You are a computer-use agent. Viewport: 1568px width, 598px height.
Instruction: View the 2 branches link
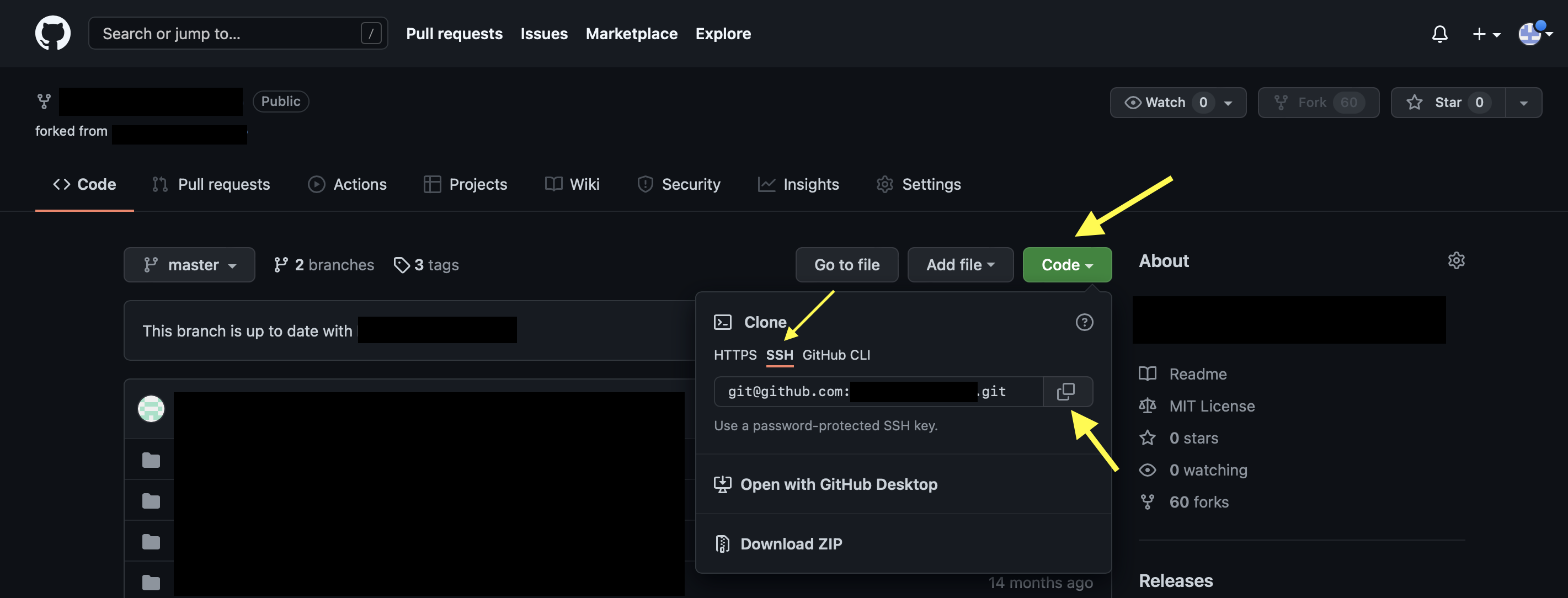click(x=324, y=265)
